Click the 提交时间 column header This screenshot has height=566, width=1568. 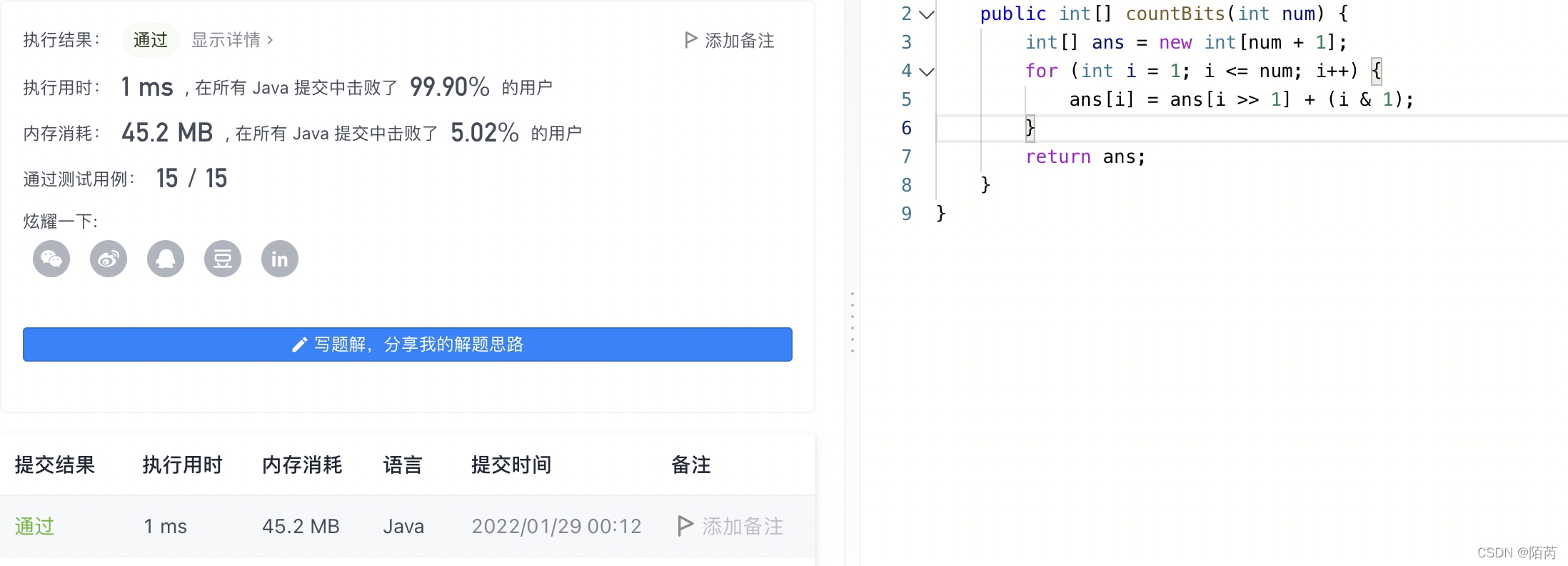[512, 465]
